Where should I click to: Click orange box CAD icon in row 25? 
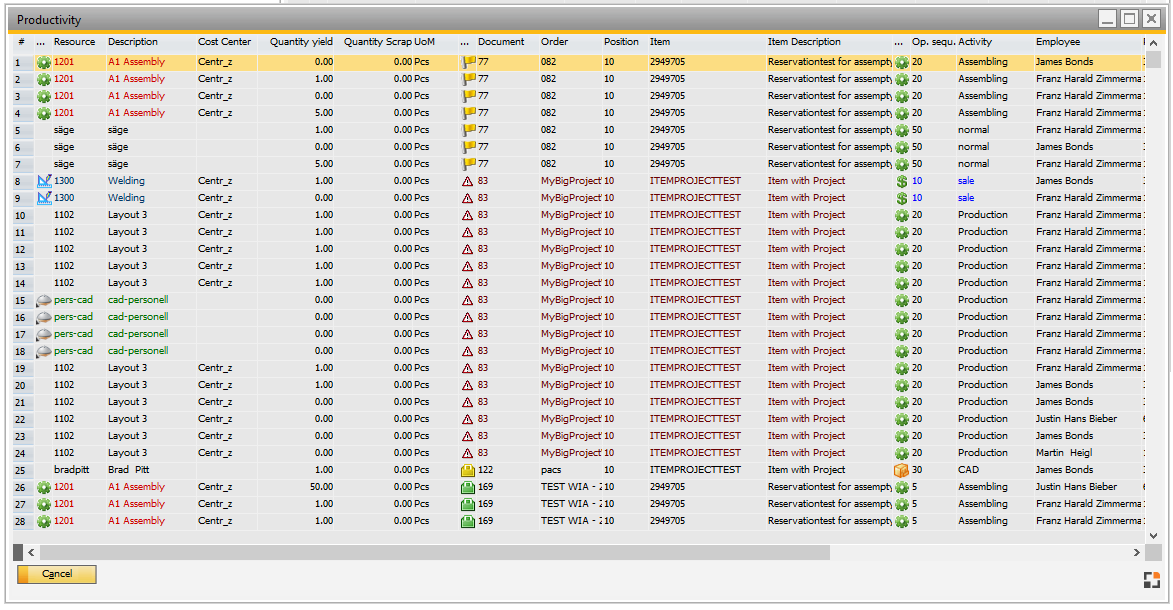click(902, 470)
